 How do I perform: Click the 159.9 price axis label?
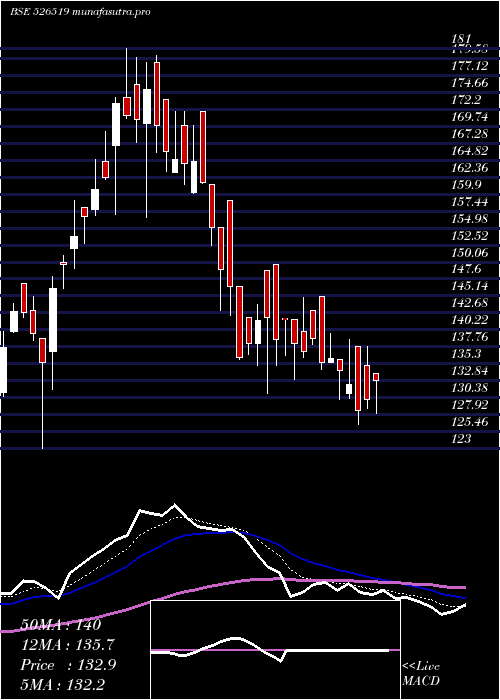pyautogui.click(x=466, y=185)
